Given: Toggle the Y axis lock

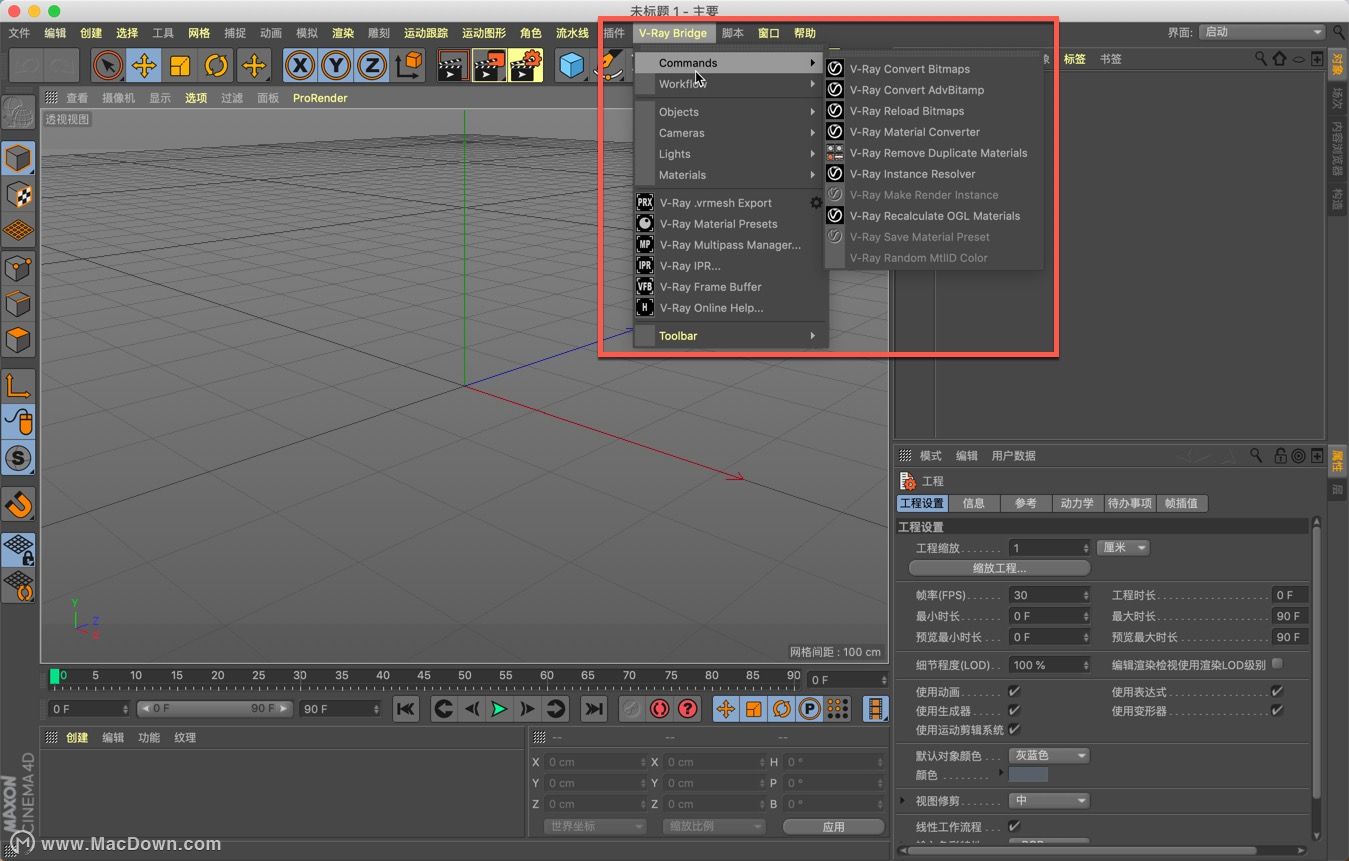Looking at the screenshot, I should tap(335, 66).
